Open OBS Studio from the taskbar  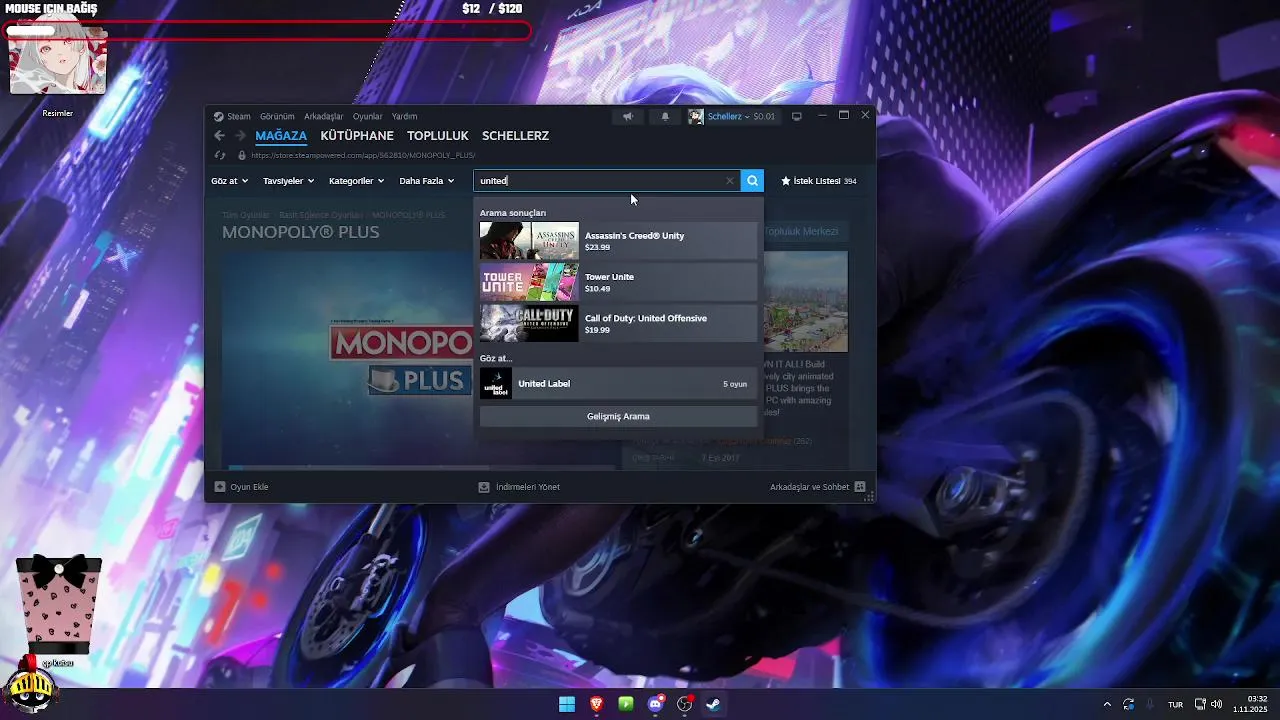[x=685, y=704]
